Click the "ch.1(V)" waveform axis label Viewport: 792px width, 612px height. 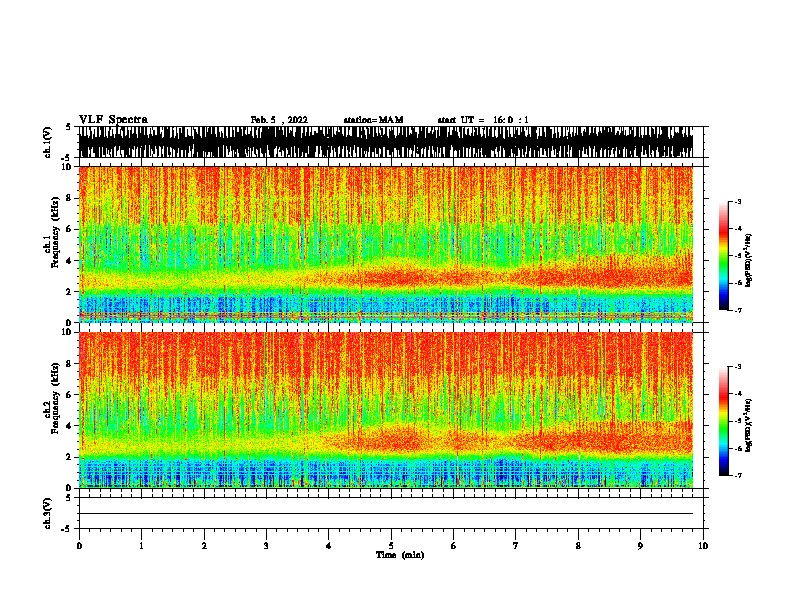click(48, 142)
